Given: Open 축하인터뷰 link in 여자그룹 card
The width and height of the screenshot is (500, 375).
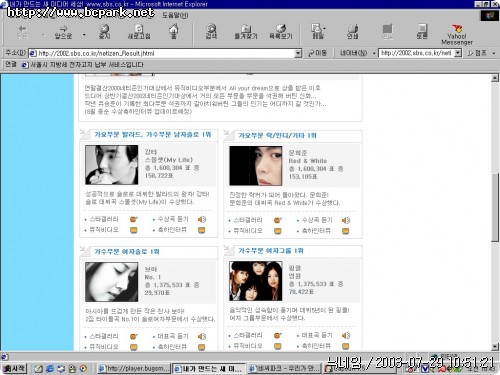Looking at the screenshot, I should [x=316, y=346].
